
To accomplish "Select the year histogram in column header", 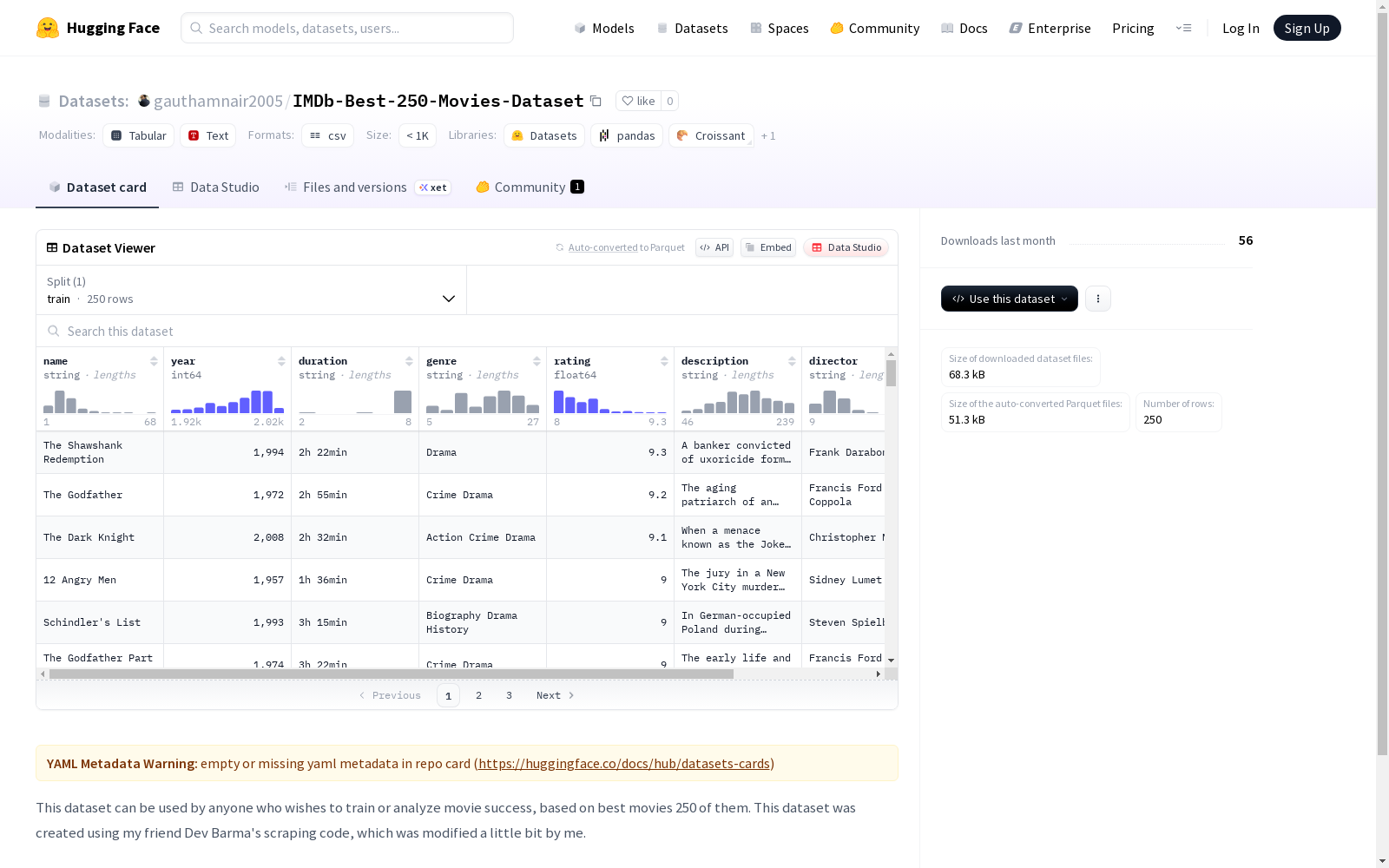I will click(x=227, y=401).
